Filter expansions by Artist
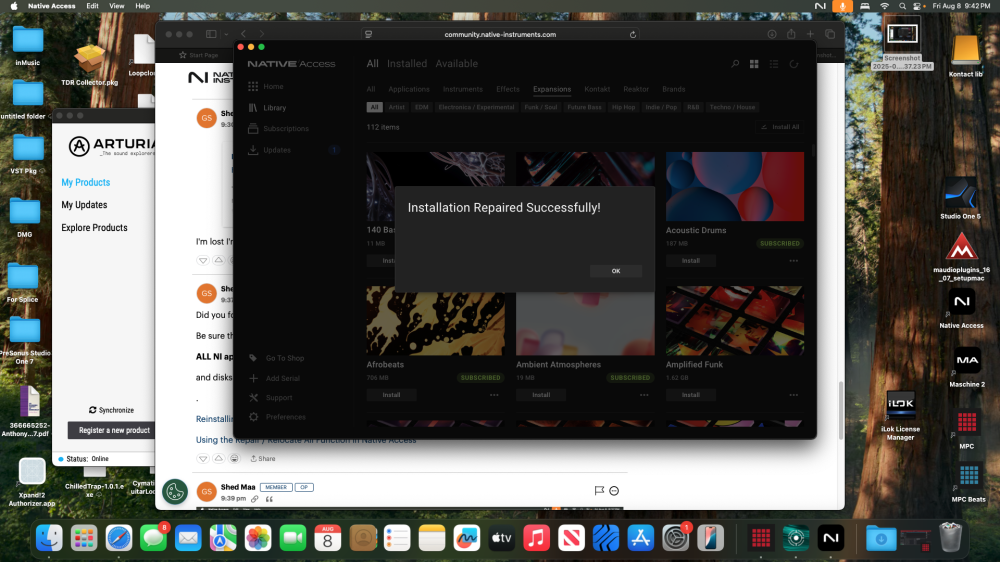Screen dimensions: 1000x562 point(396,107)
